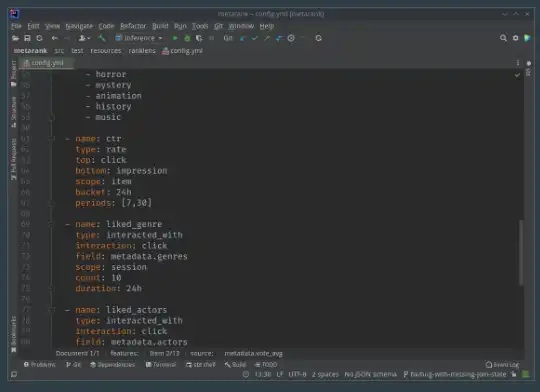Click No JSON schema status widget
The height and width of the screenshot is (392, 540).
(371, 374)
